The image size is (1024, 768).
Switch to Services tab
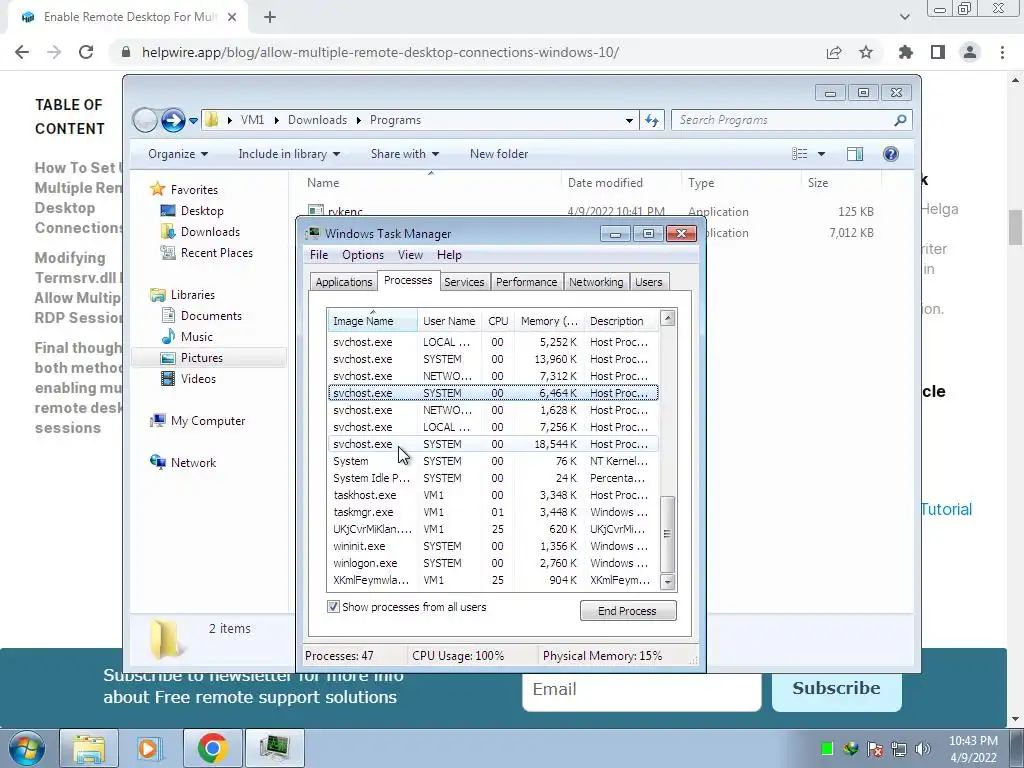coord(464,282)
